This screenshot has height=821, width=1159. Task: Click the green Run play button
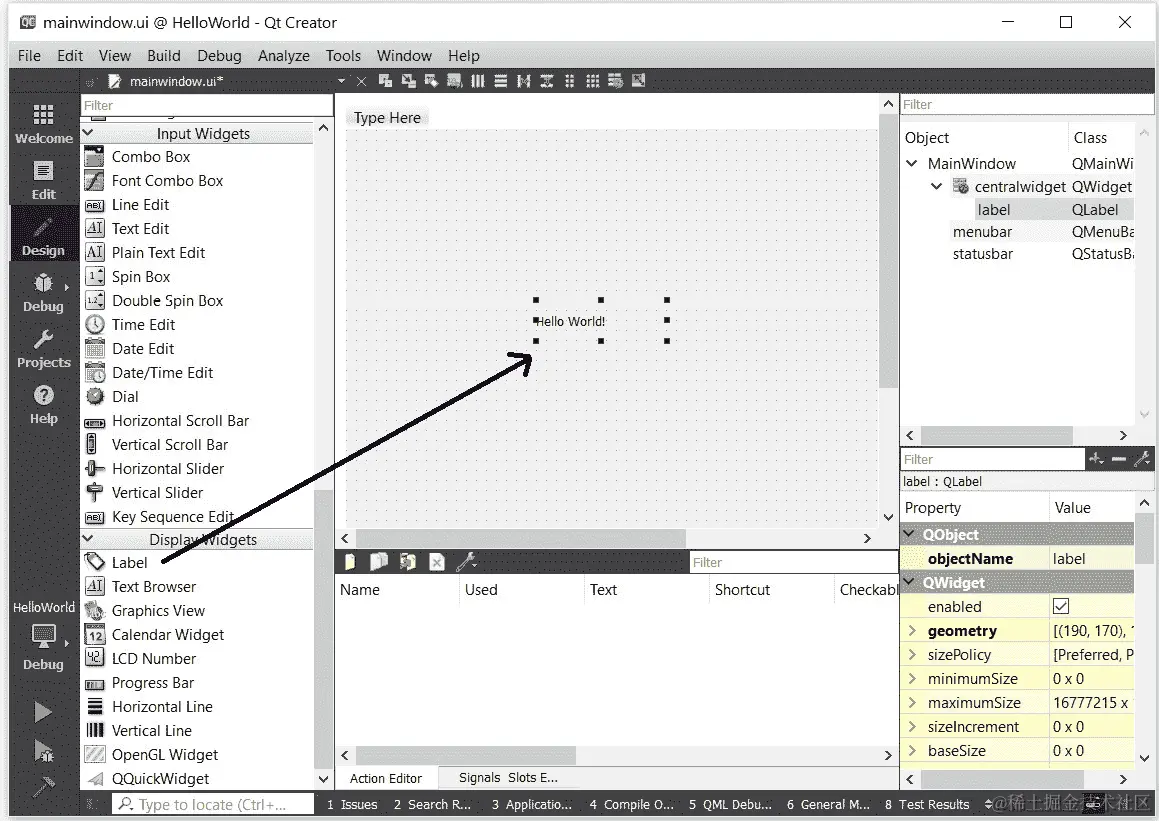[43, 712]
